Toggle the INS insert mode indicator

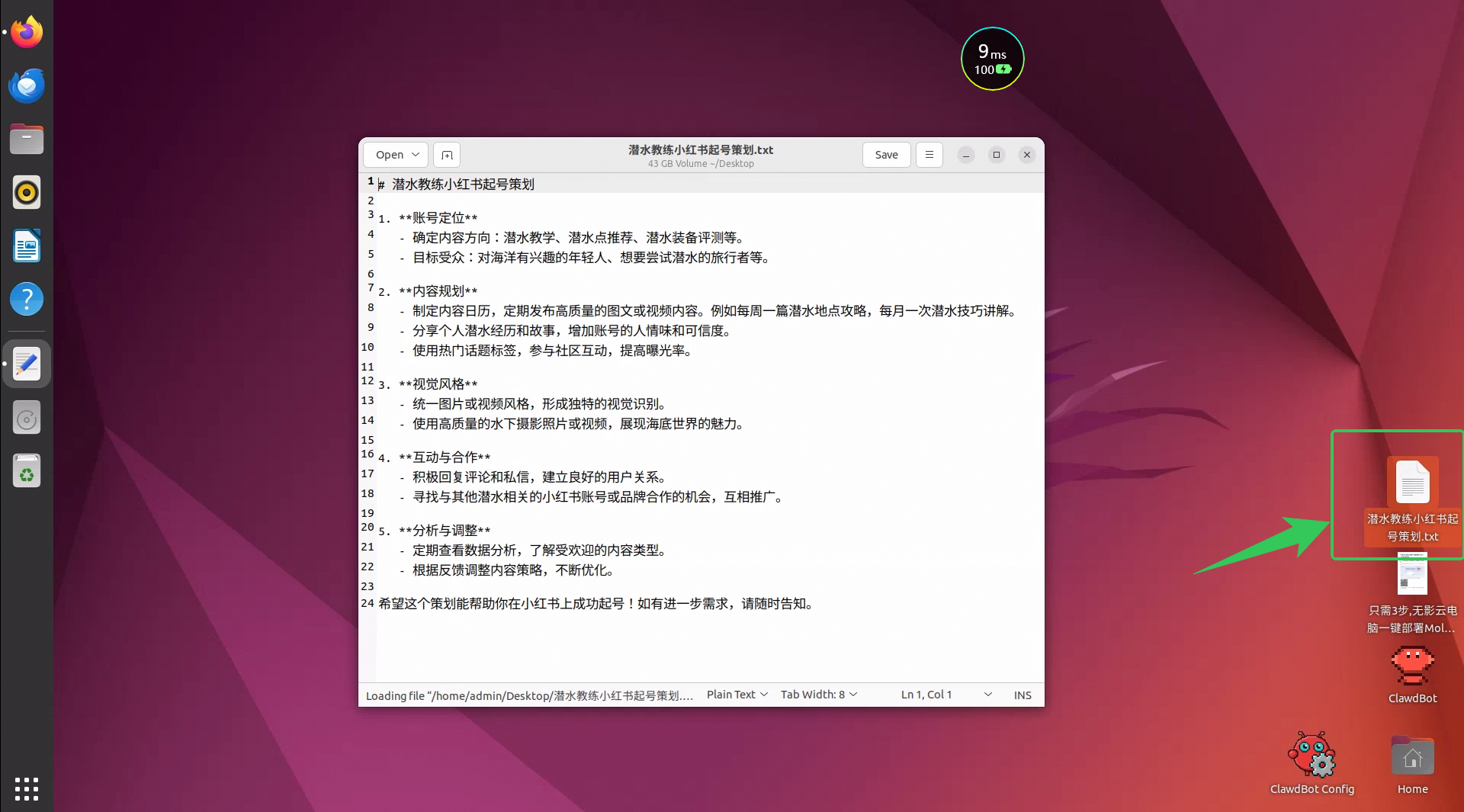pos(1023,695)
